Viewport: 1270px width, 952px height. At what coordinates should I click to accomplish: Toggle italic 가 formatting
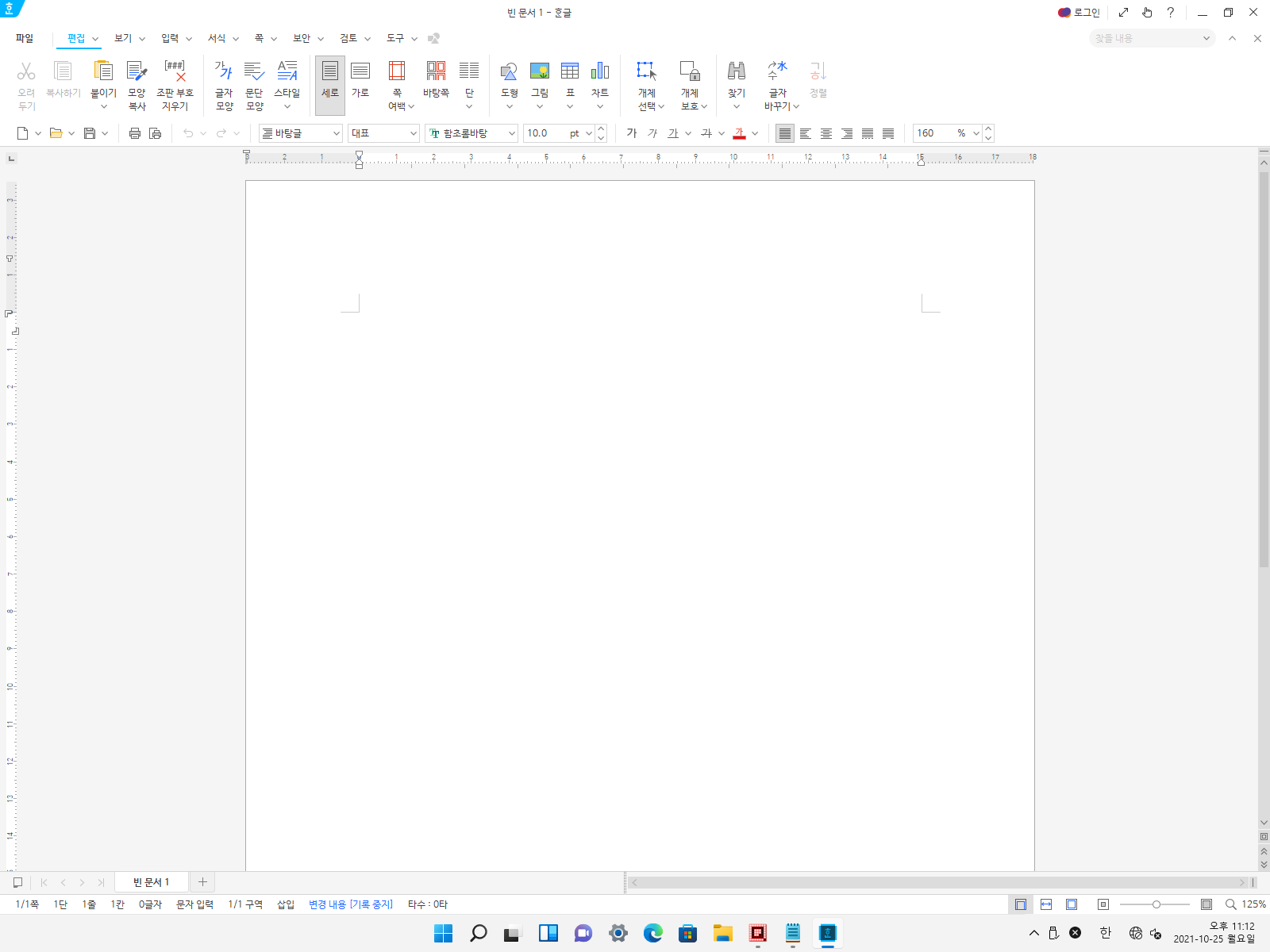point(652,133)
